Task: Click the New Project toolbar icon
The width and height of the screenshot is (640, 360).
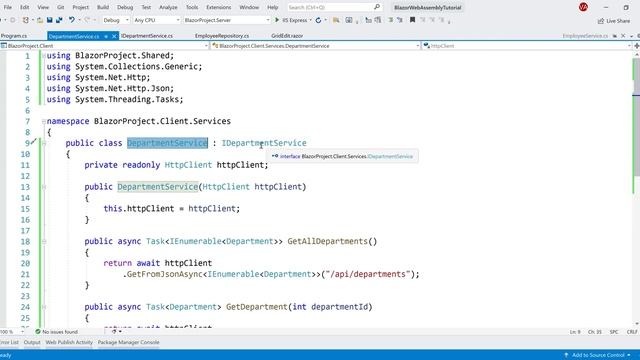Action: click(26, 20)
